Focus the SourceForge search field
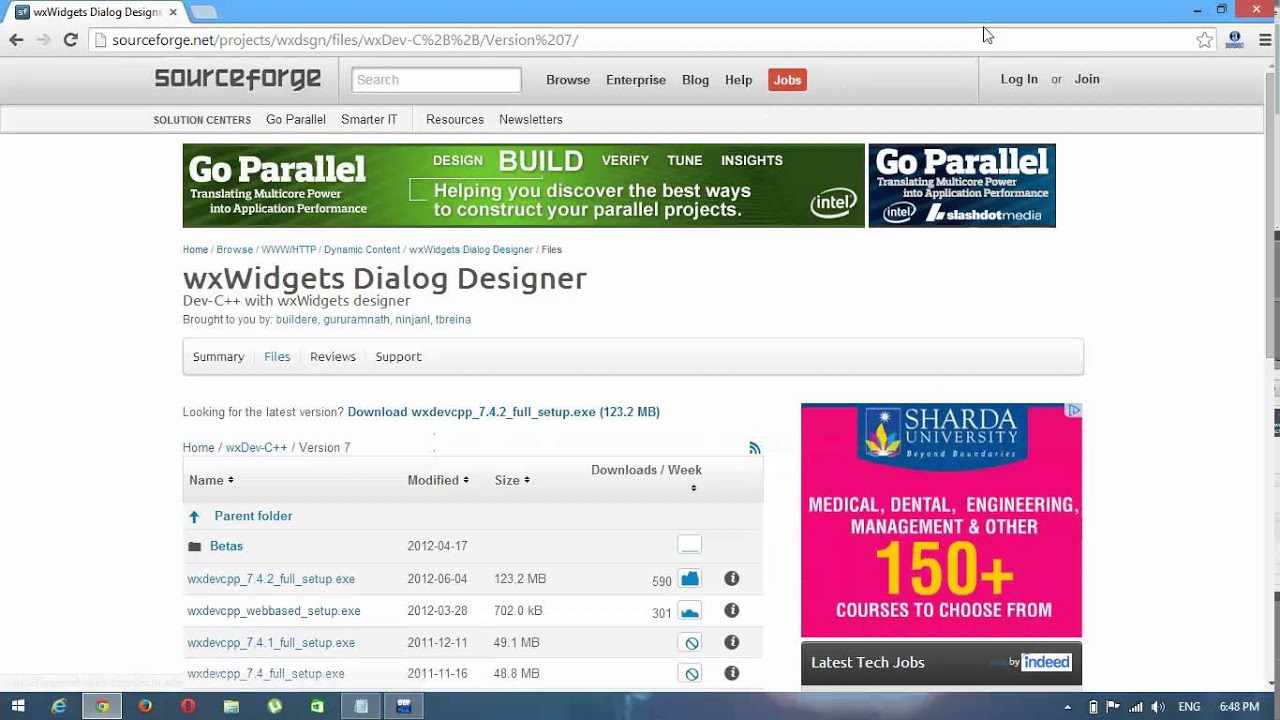Viewport: 1280px width, 720px height. pos(436,80)
